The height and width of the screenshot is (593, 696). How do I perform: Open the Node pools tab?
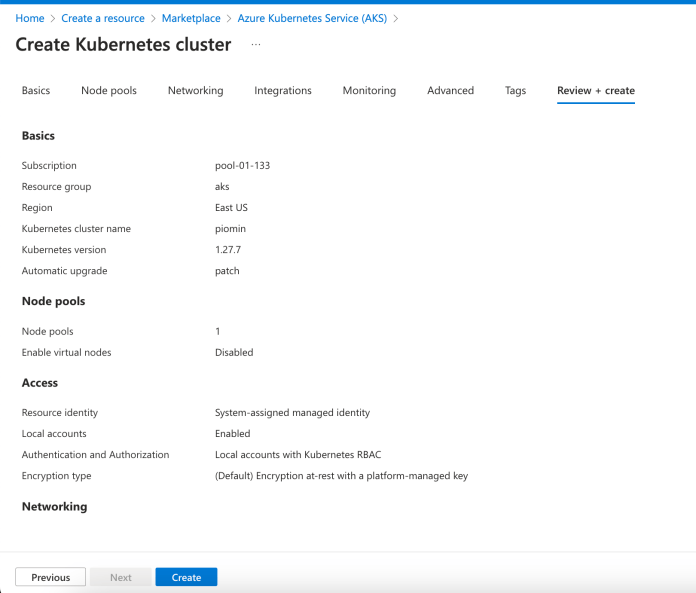click(x=109, y=90)
